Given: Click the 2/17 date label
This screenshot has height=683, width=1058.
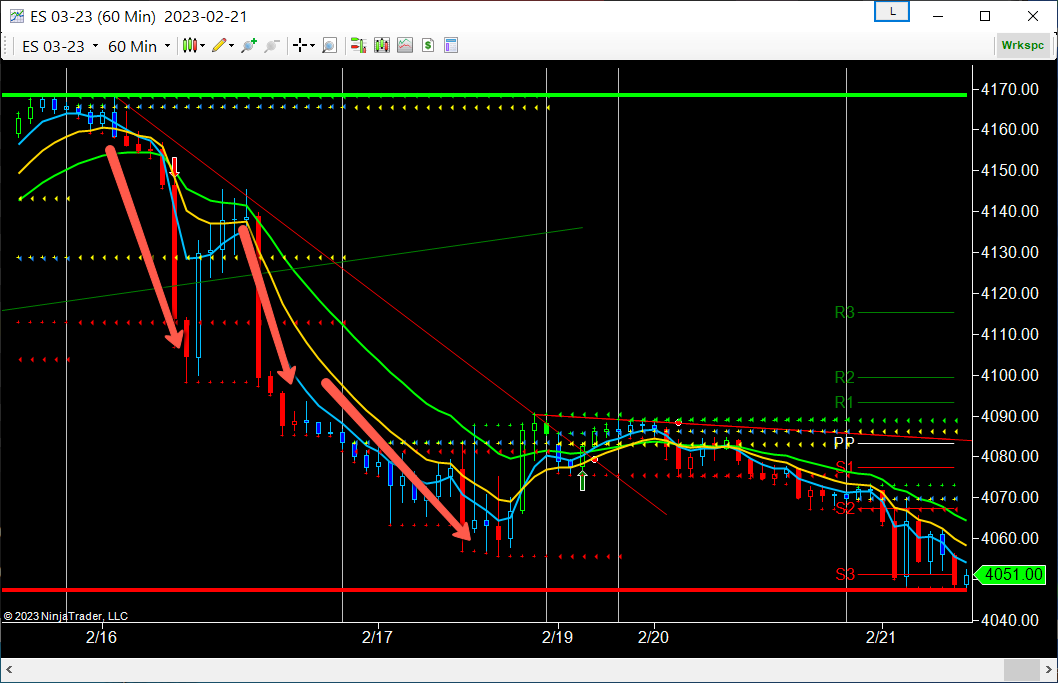Looking at the screenshot, I should [x=377, y=637].
